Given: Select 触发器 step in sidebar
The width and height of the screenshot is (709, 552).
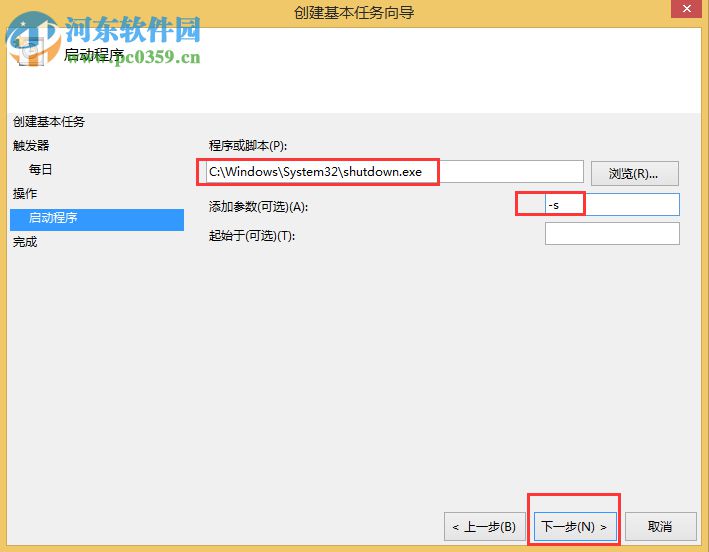Looking at the screenshot, I should coord(31,146).
